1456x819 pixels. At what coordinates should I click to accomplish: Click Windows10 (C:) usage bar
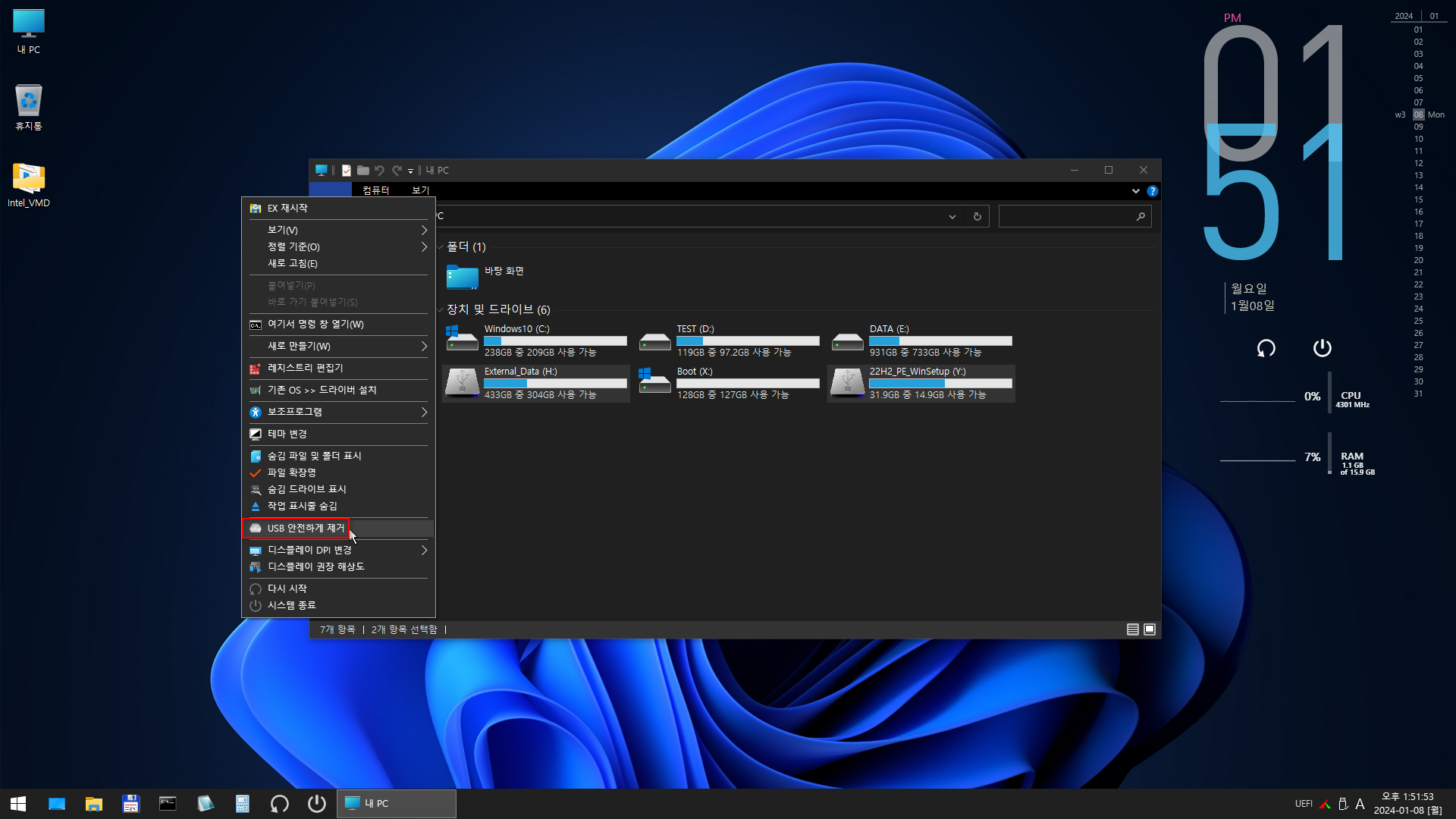tap(556, 341)
